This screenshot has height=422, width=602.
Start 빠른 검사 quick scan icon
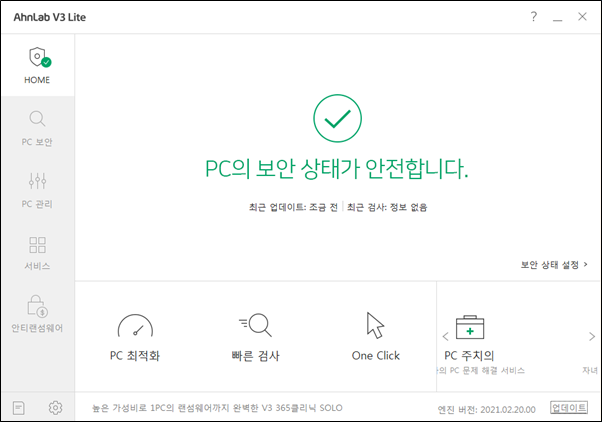255,325
